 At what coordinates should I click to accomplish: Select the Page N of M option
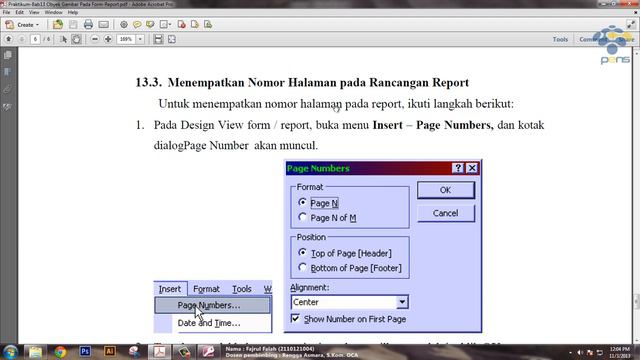[x=302, y=217]
